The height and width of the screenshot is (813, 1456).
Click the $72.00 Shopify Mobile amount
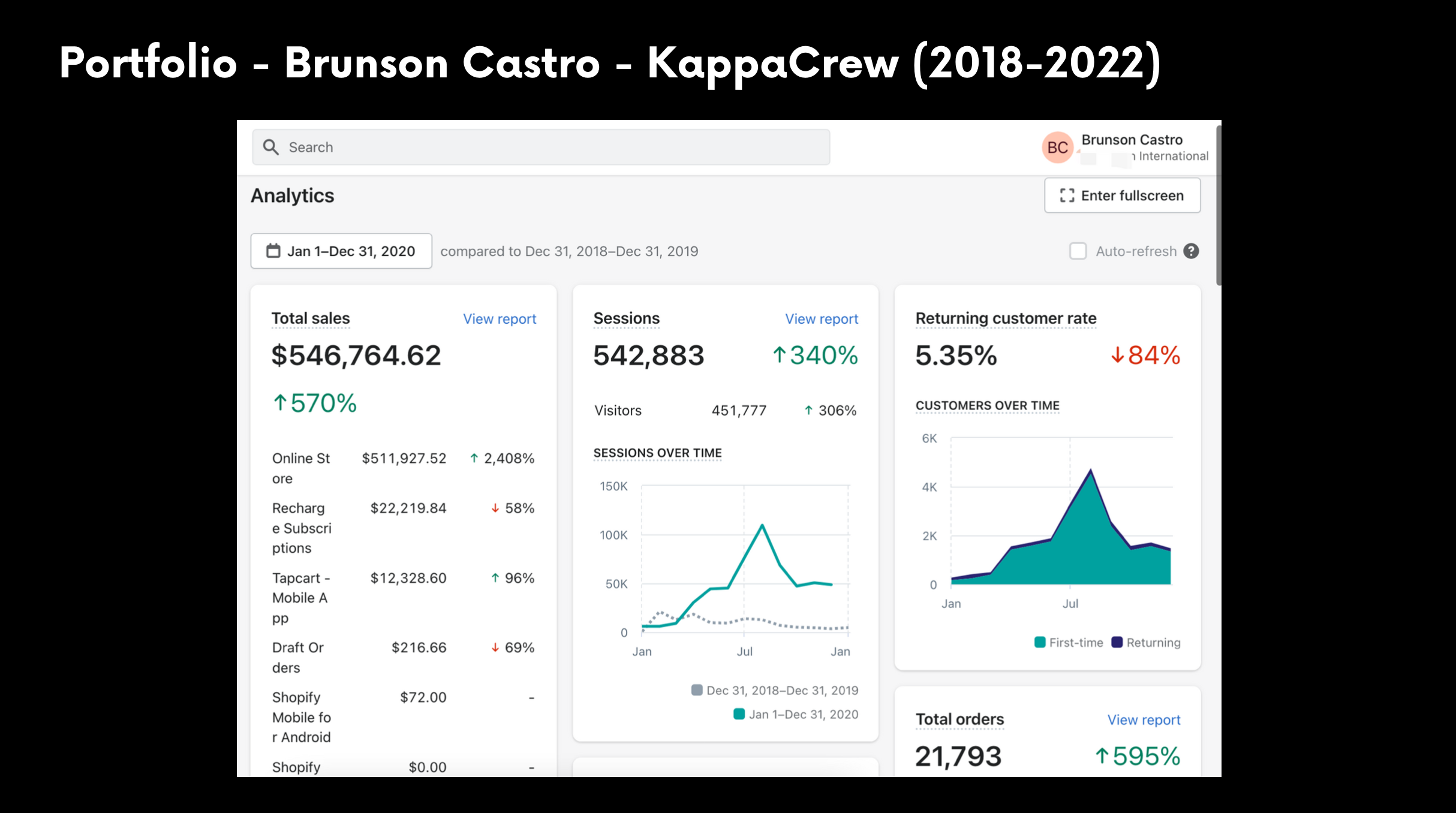click(423, 698)
